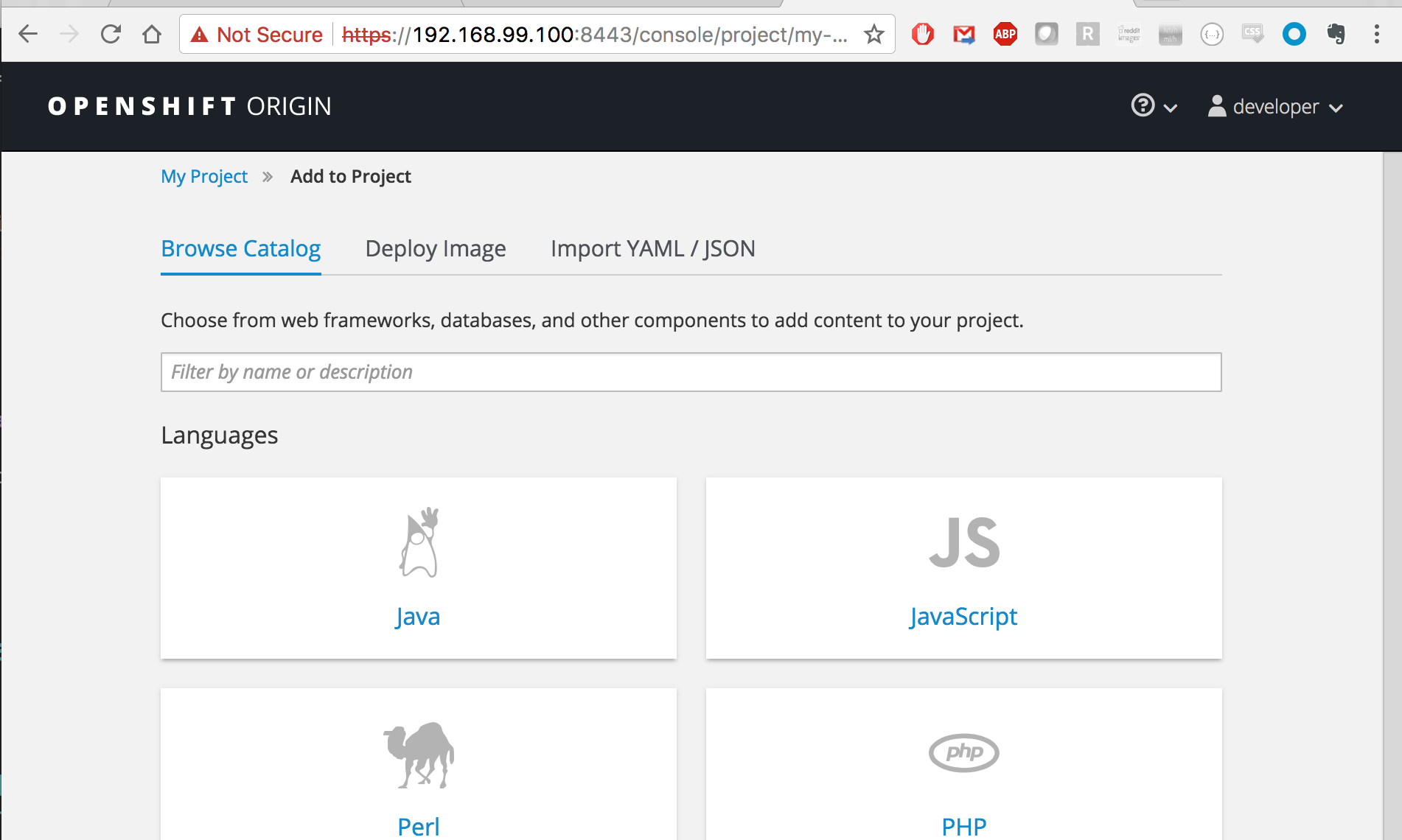Click the OpenShift Origin logo
Viewport: 1402px width, 840px height.
189,107
